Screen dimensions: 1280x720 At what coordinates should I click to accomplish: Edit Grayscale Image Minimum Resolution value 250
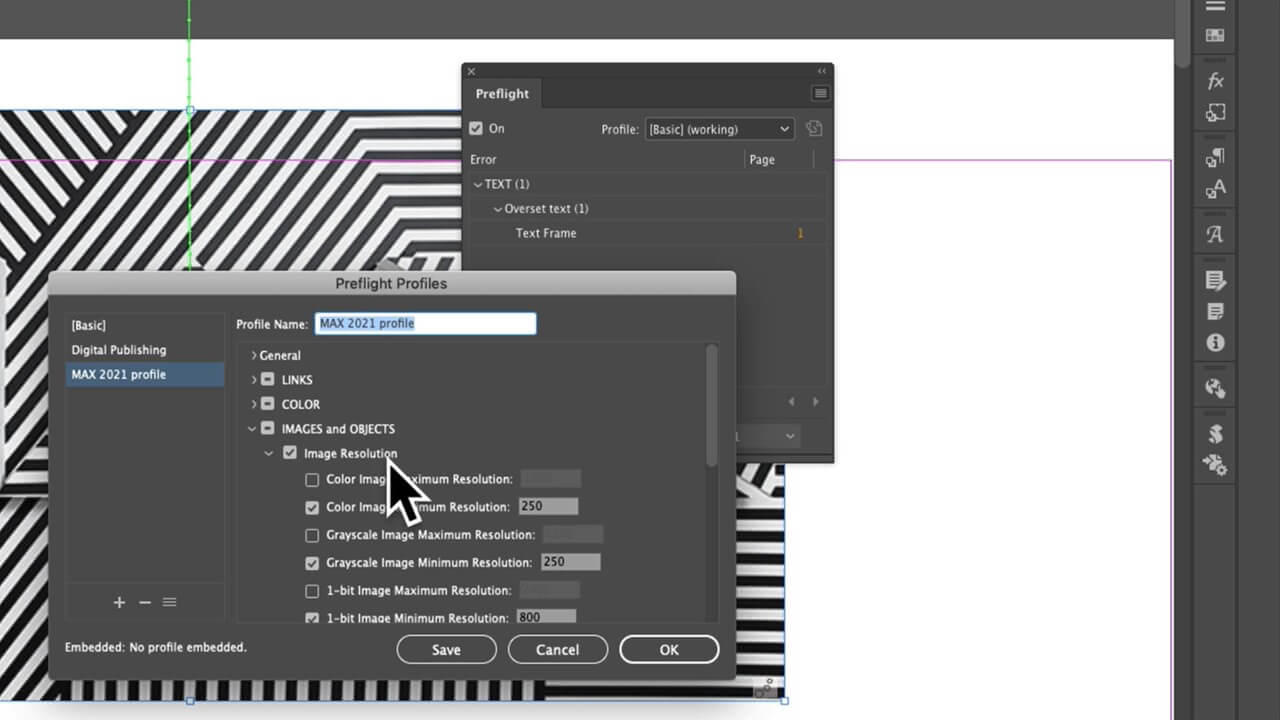click(x=570, y=562)
